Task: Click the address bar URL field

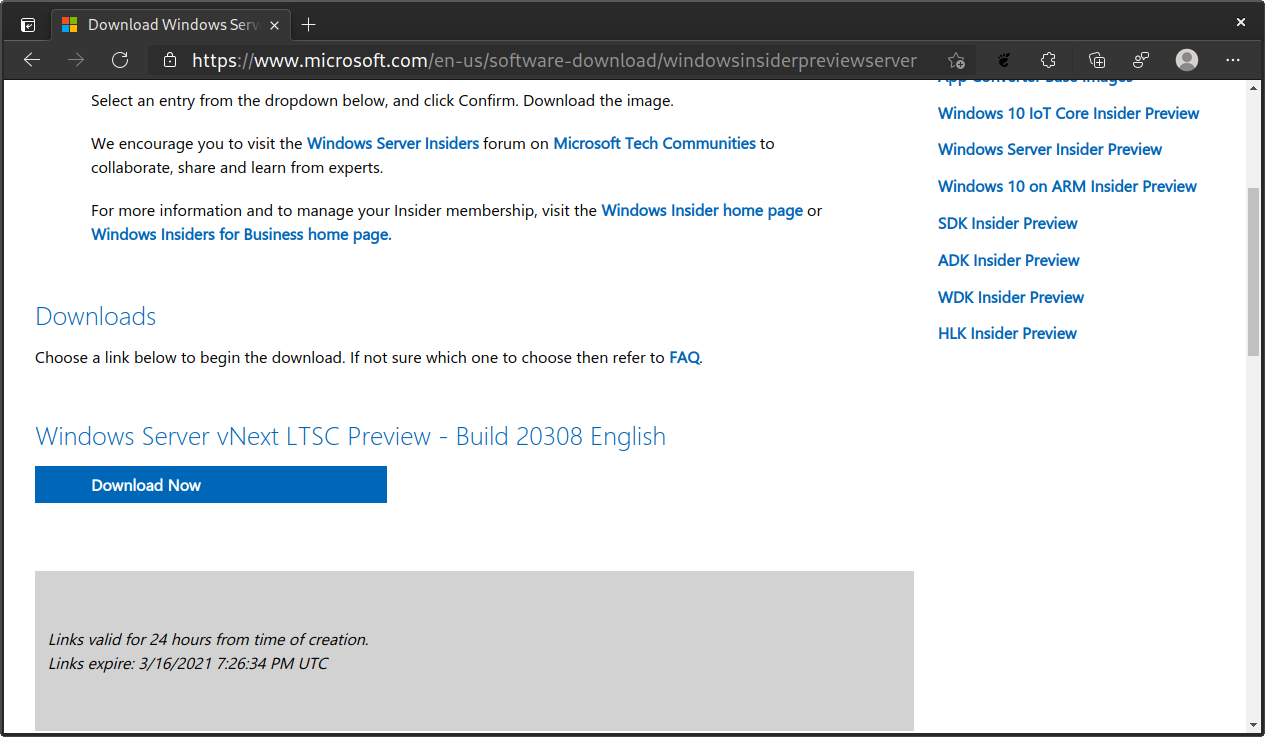Action: 554,60
